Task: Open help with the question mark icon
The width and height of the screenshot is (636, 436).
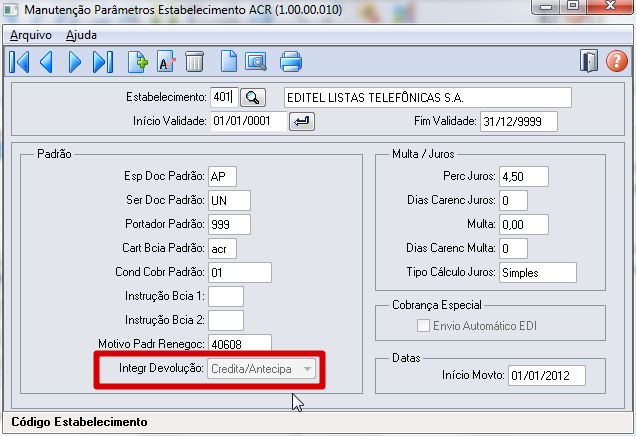Action: 617,62
